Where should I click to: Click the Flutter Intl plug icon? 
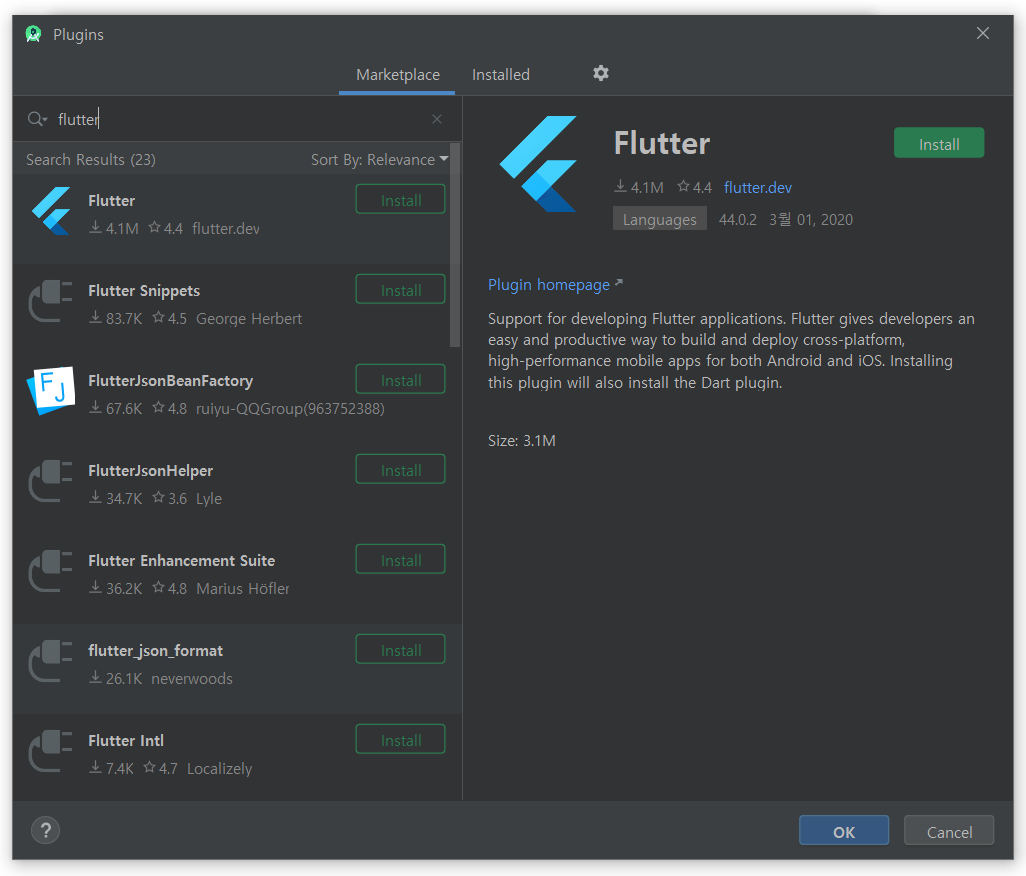coord(51,751)
